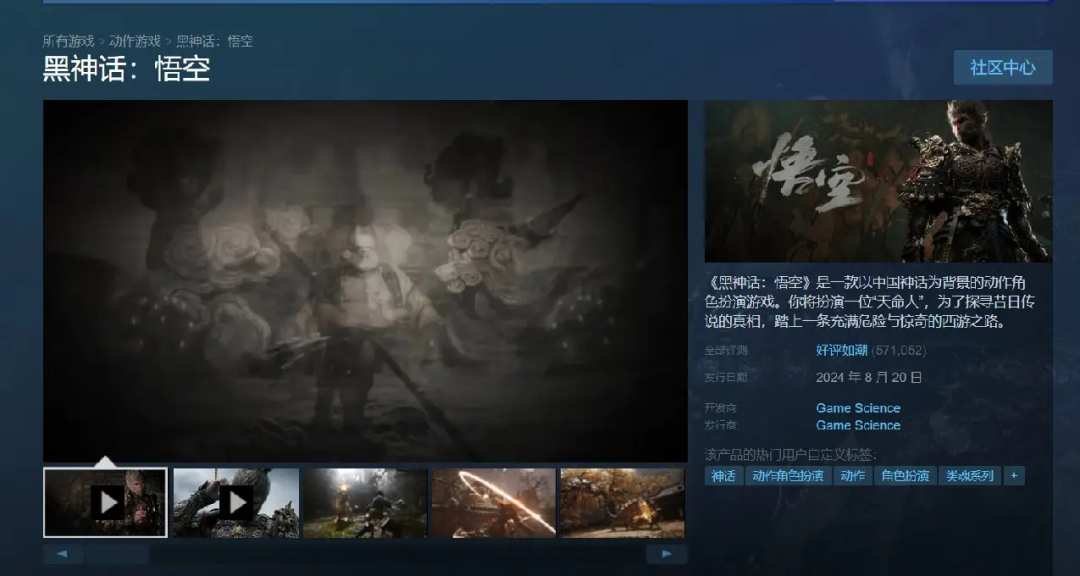
Task: Choose the 角色扮演 tag
Action: coord(904,476)
